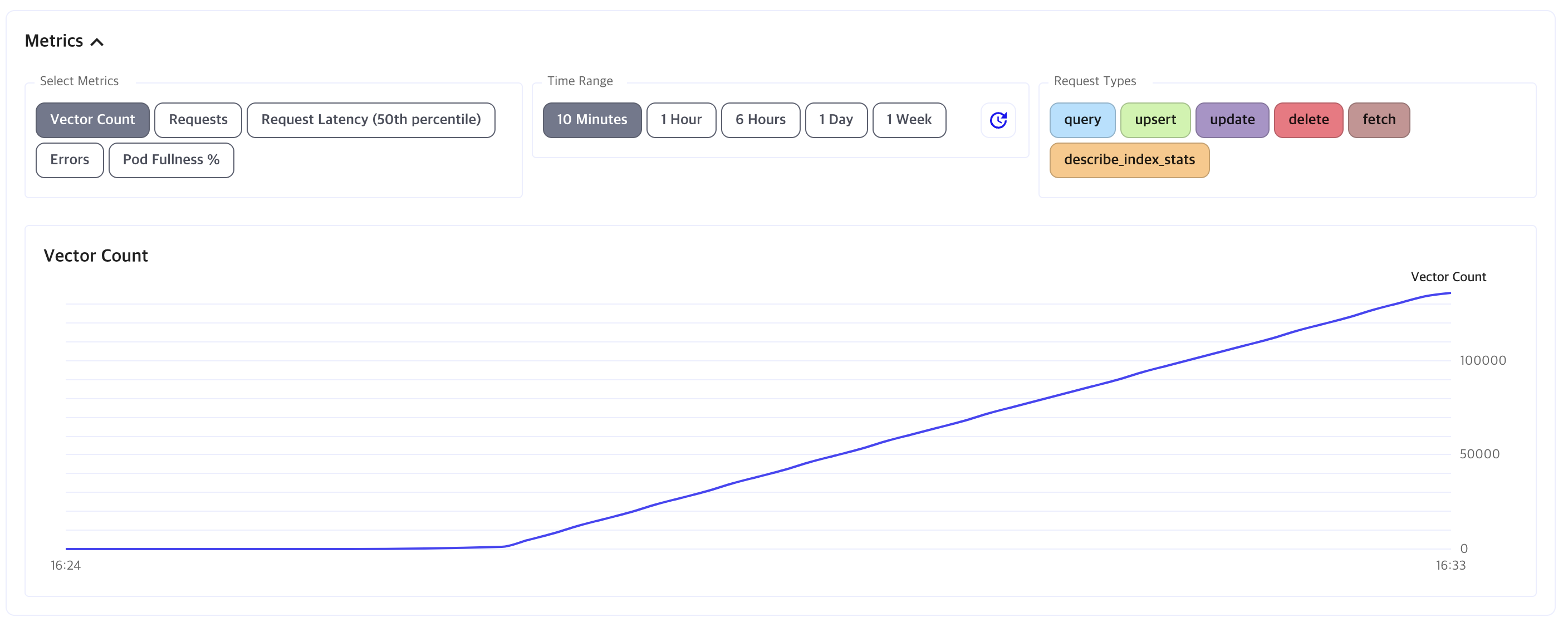1568x627 pixels.
Task: Select the Vector Count metric
Action: click(x=92, y=120)
